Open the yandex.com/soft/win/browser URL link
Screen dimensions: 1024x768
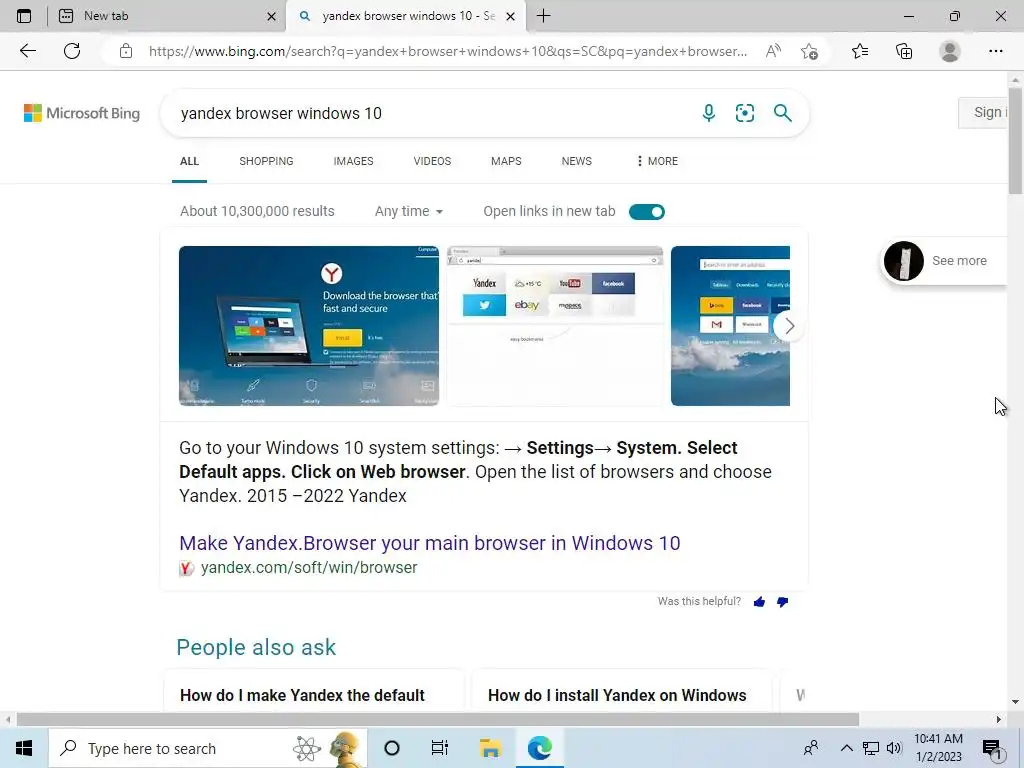pos(309,568)
